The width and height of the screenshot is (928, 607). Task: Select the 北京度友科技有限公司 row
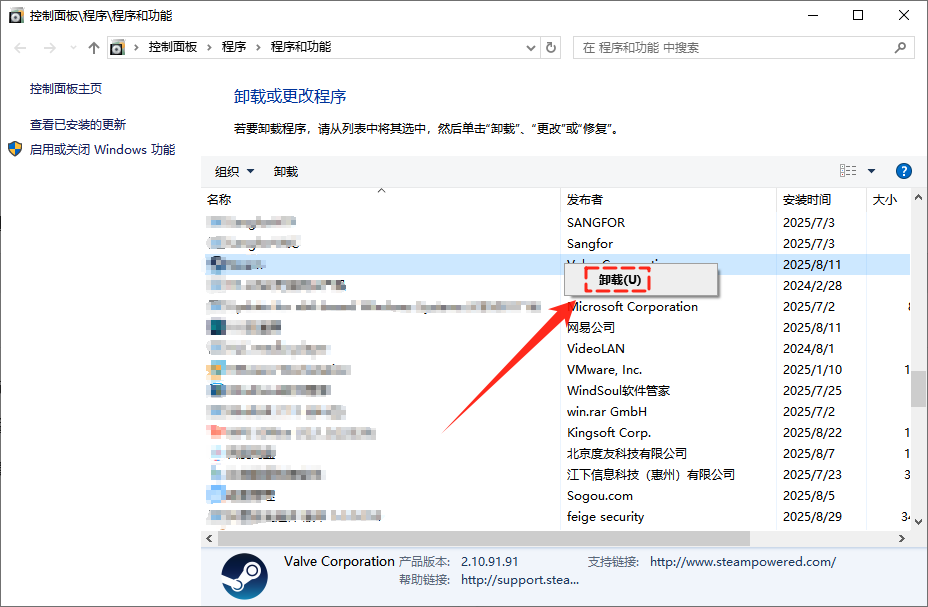click(x=556, y=454)
